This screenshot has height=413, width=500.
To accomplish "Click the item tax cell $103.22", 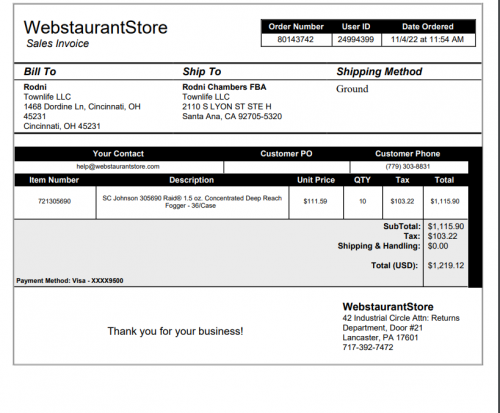I will [x=402, y=201].
